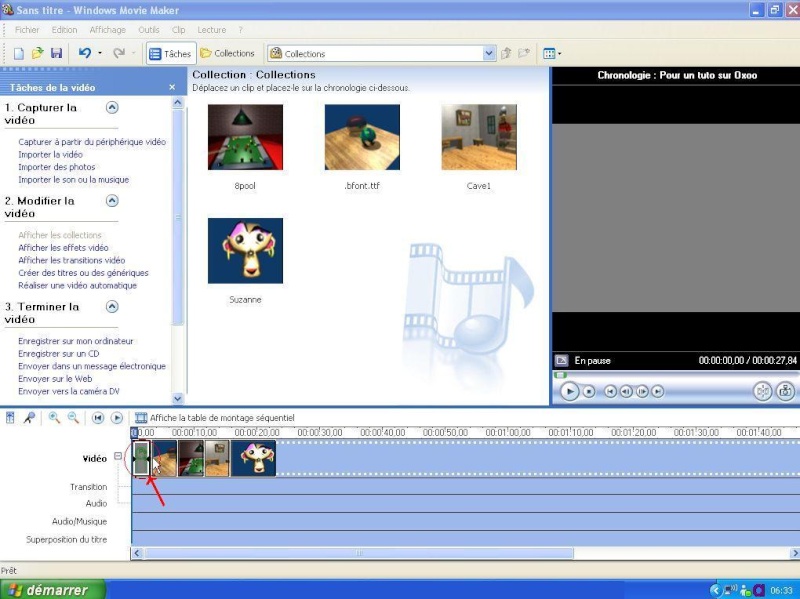Play the timeline from the timeline toolbar

[x=117, y=418]
